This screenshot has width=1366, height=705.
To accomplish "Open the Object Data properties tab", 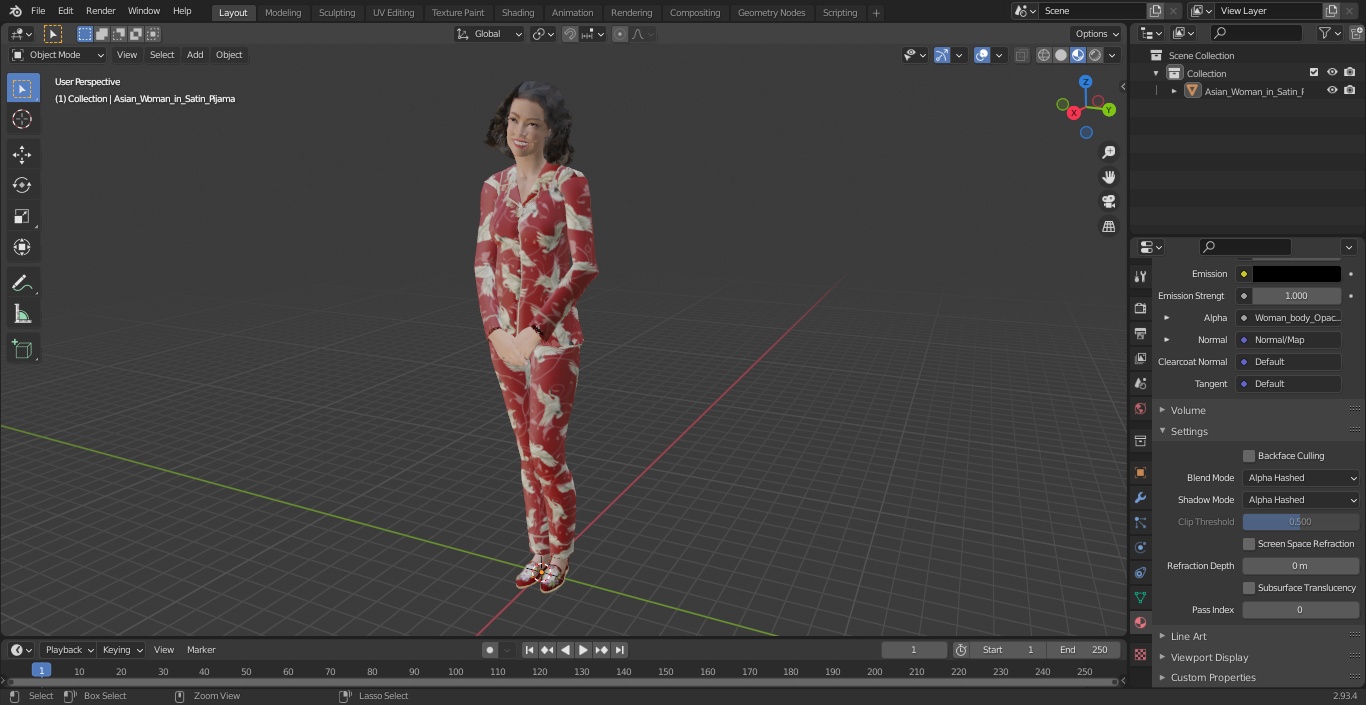I will coord(1140,597).
